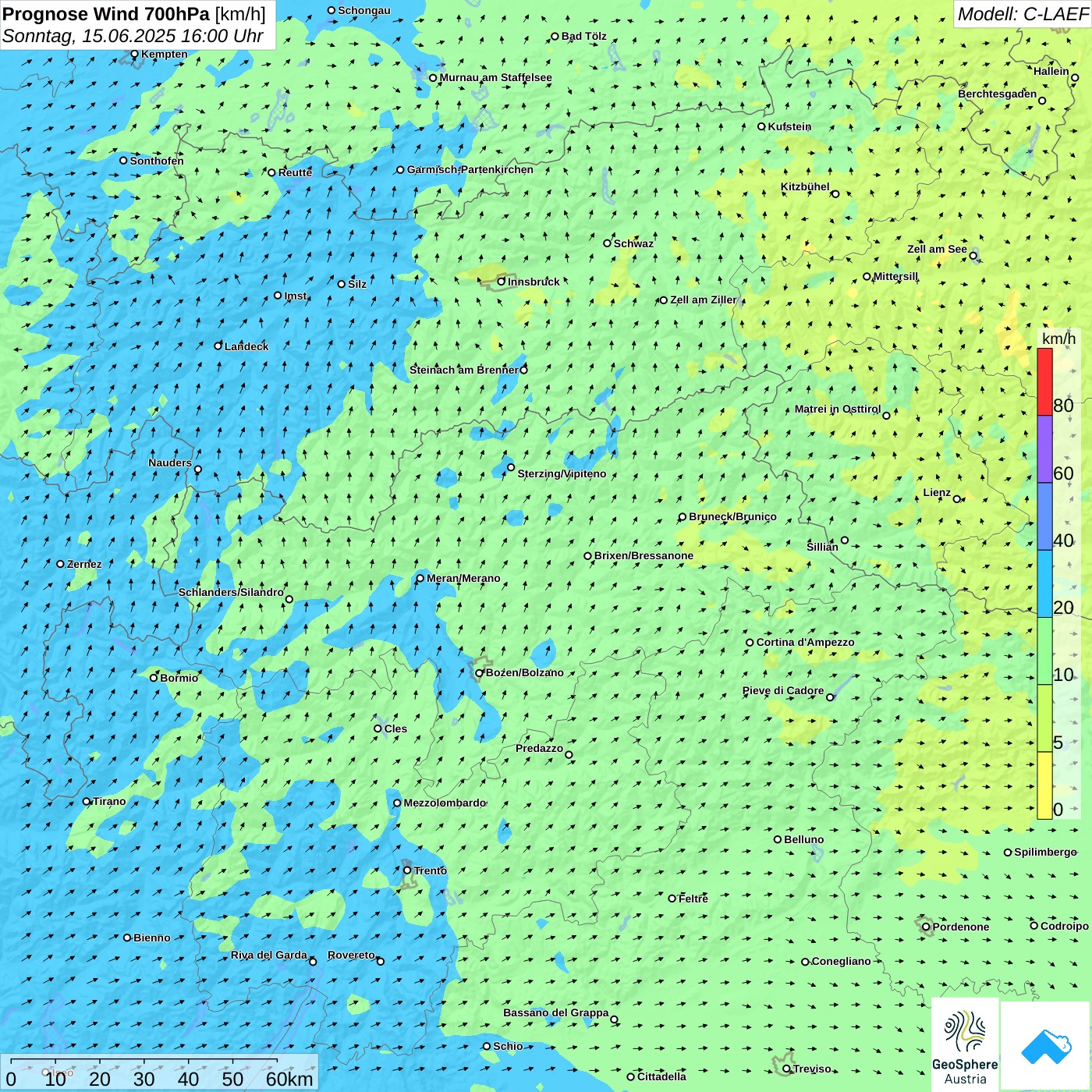Click the 'Matrei in Osttirol' label

pyautogui.click(x=838, y=409)
